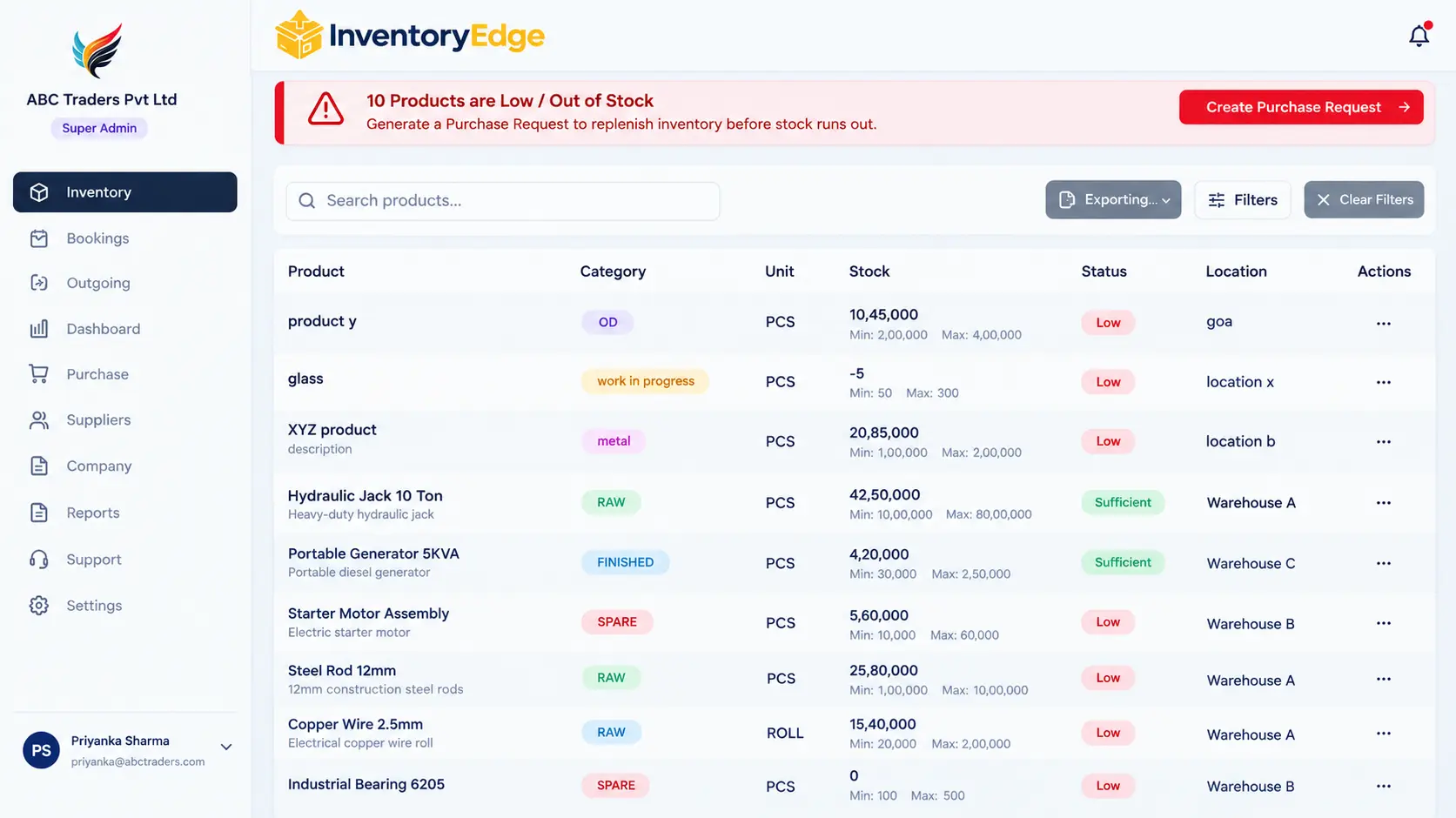Open actions menu for XYZ product

point(1384,441)
